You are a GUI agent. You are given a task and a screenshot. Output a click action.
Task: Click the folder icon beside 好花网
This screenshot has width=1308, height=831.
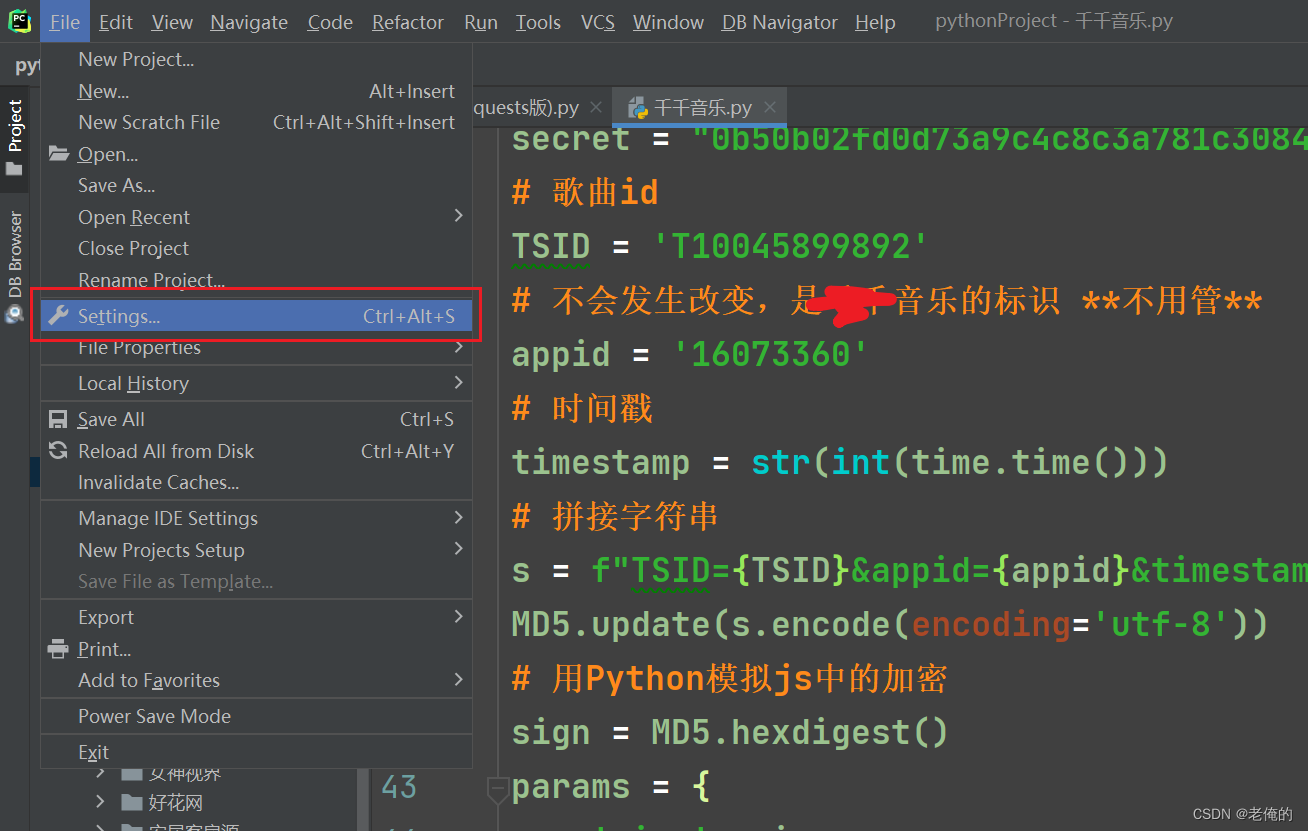click(131, 803)
